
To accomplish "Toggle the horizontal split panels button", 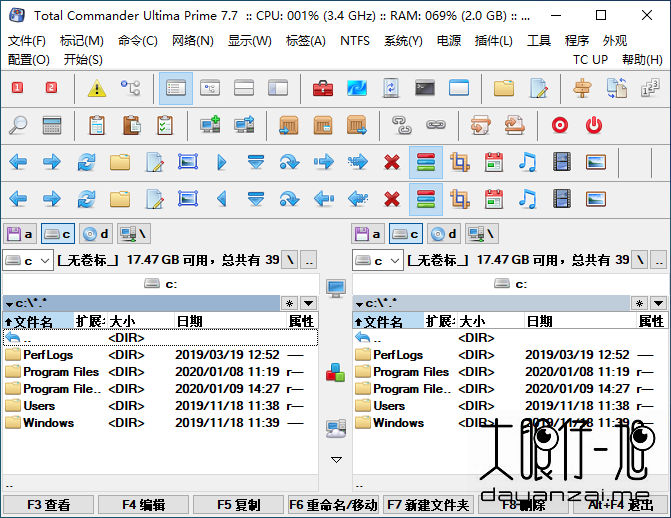I will (x=244, y=89).
